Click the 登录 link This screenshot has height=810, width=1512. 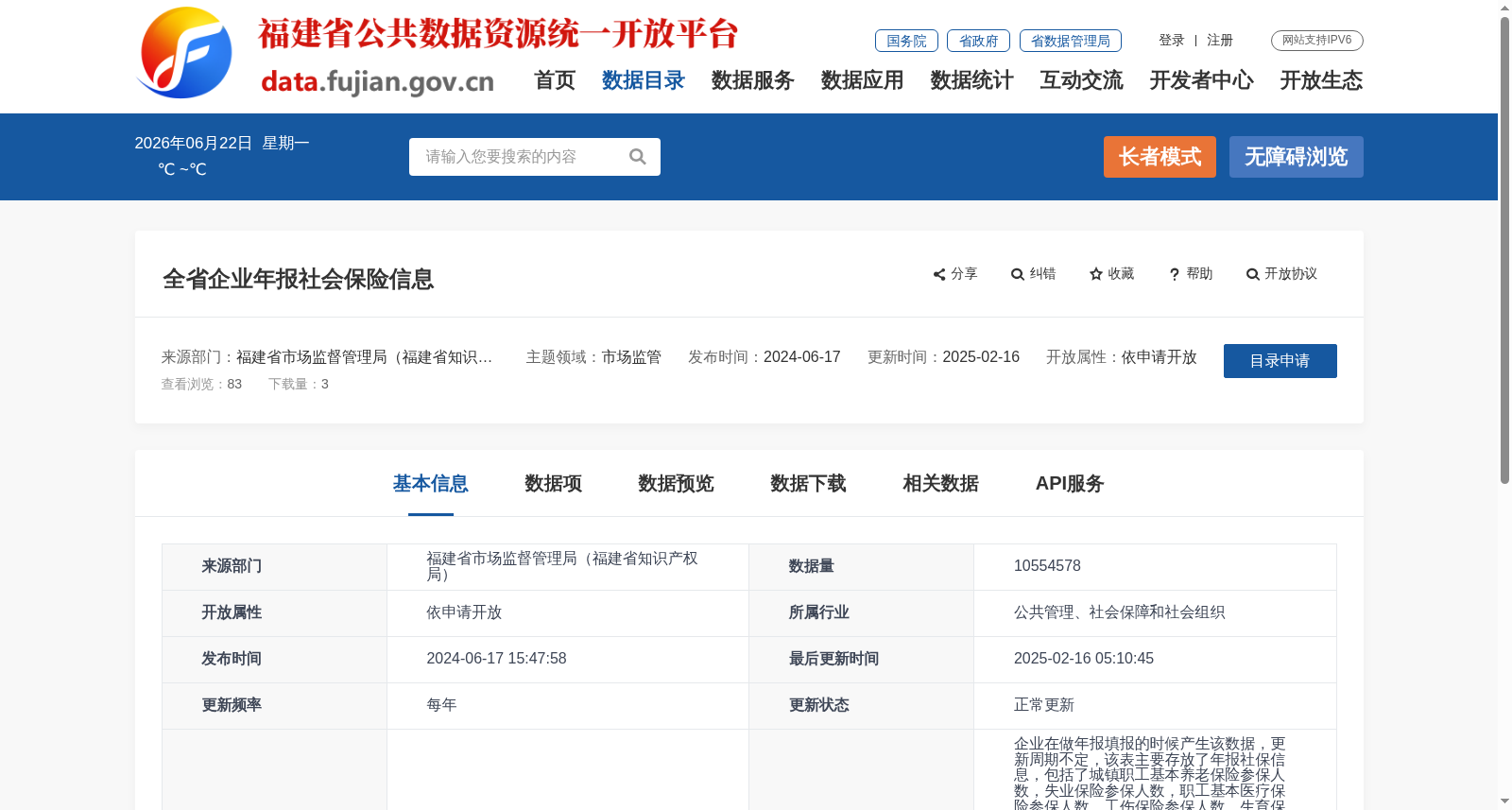tap(1172, 41)
